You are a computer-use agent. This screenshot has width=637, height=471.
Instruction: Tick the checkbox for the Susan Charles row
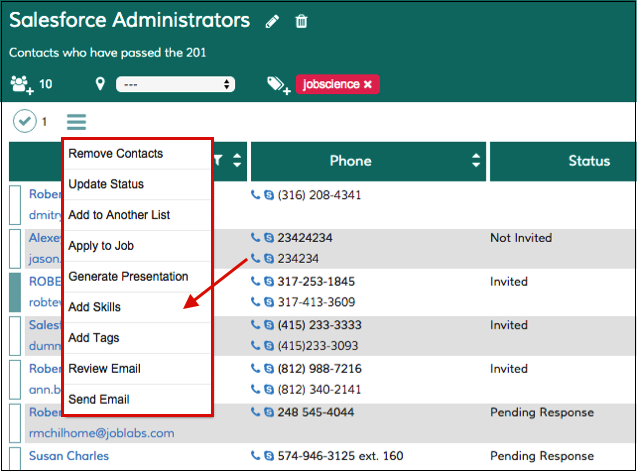[15, 459]
